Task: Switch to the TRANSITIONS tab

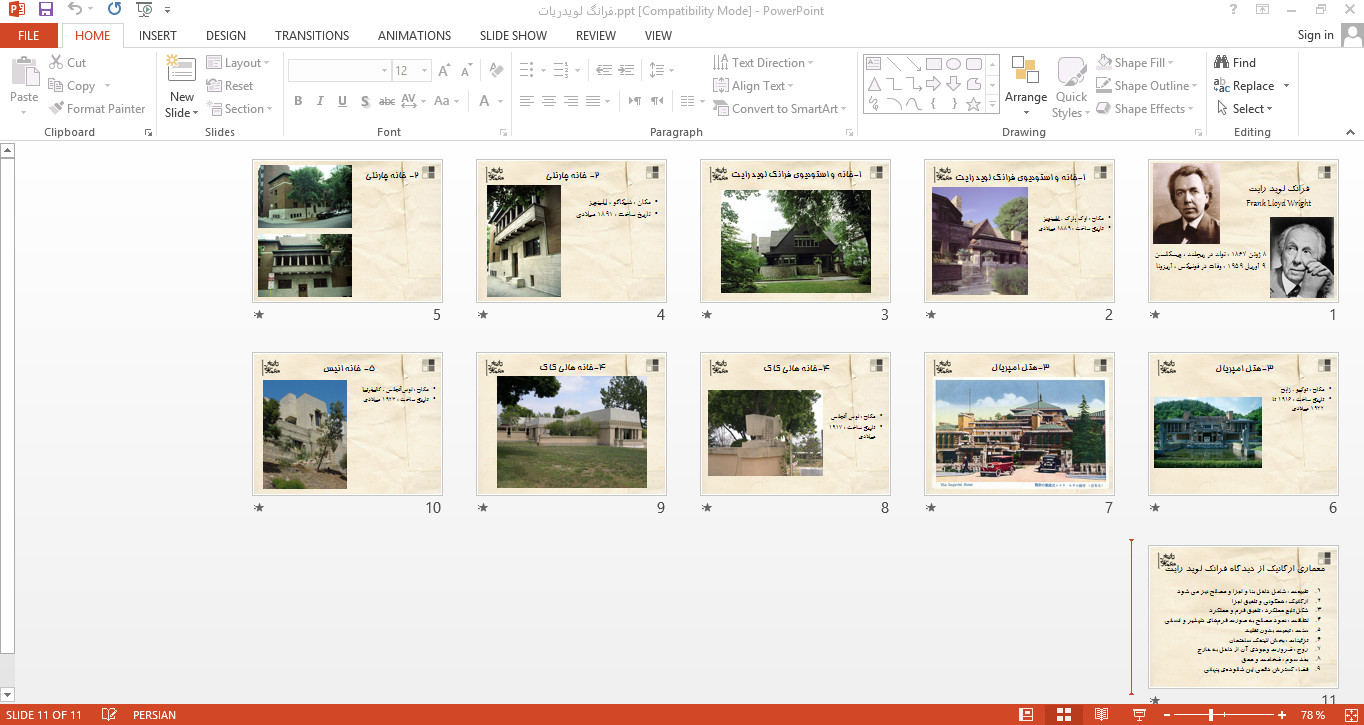Action: pos(312,35)
